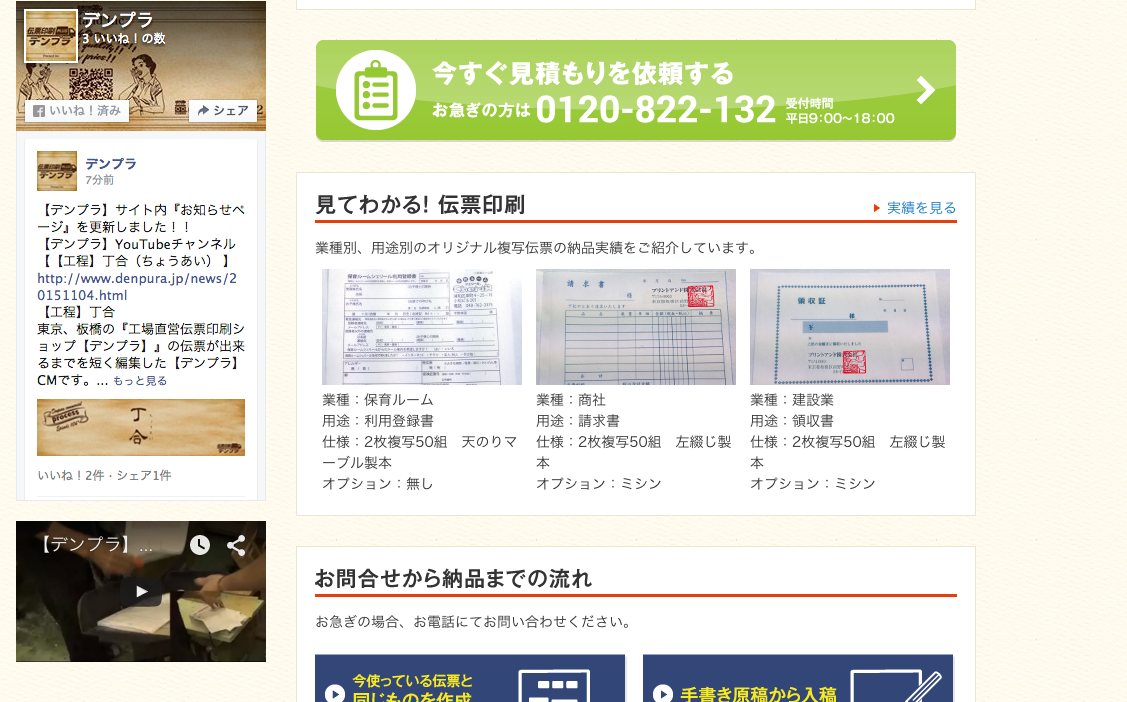Viewport: 1127px width, 702px height.
Task: Click the video share icon
Action: 236,545
